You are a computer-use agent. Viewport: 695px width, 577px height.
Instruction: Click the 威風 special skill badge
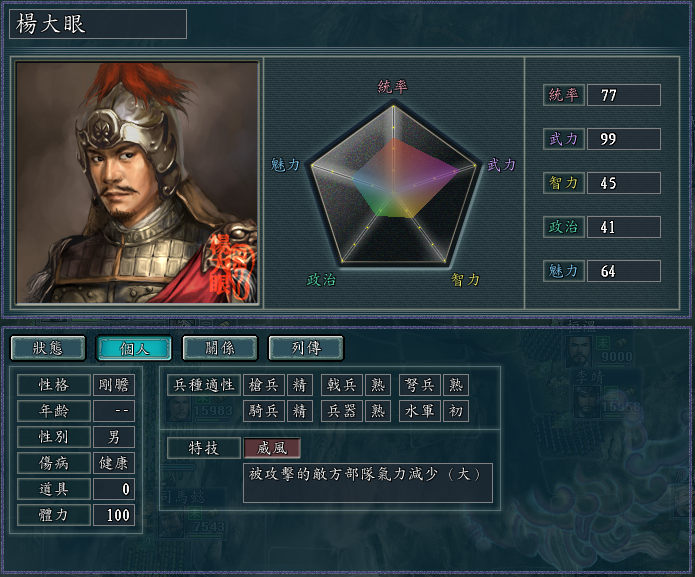coord(272,448)
